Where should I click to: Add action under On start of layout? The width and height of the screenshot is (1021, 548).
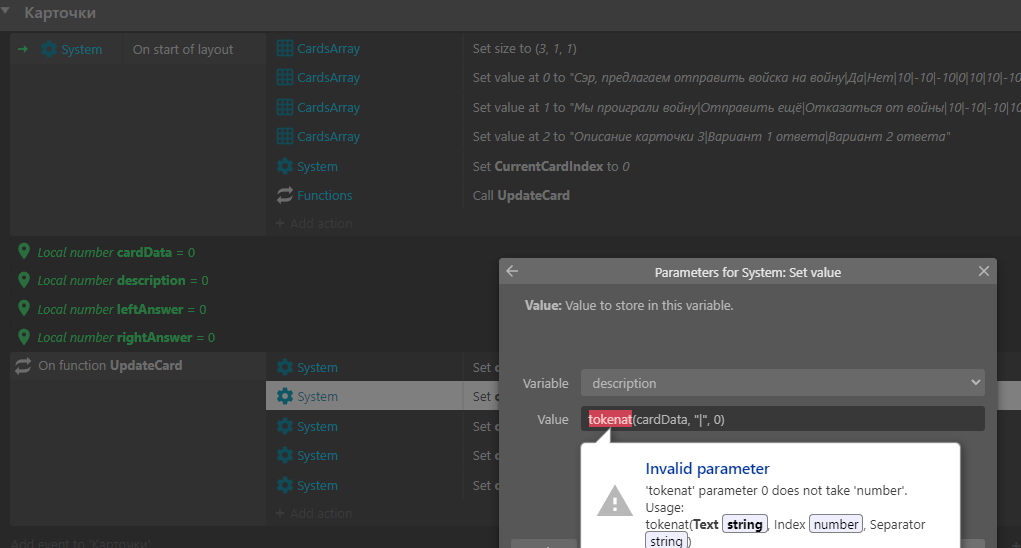coord(314,223)
